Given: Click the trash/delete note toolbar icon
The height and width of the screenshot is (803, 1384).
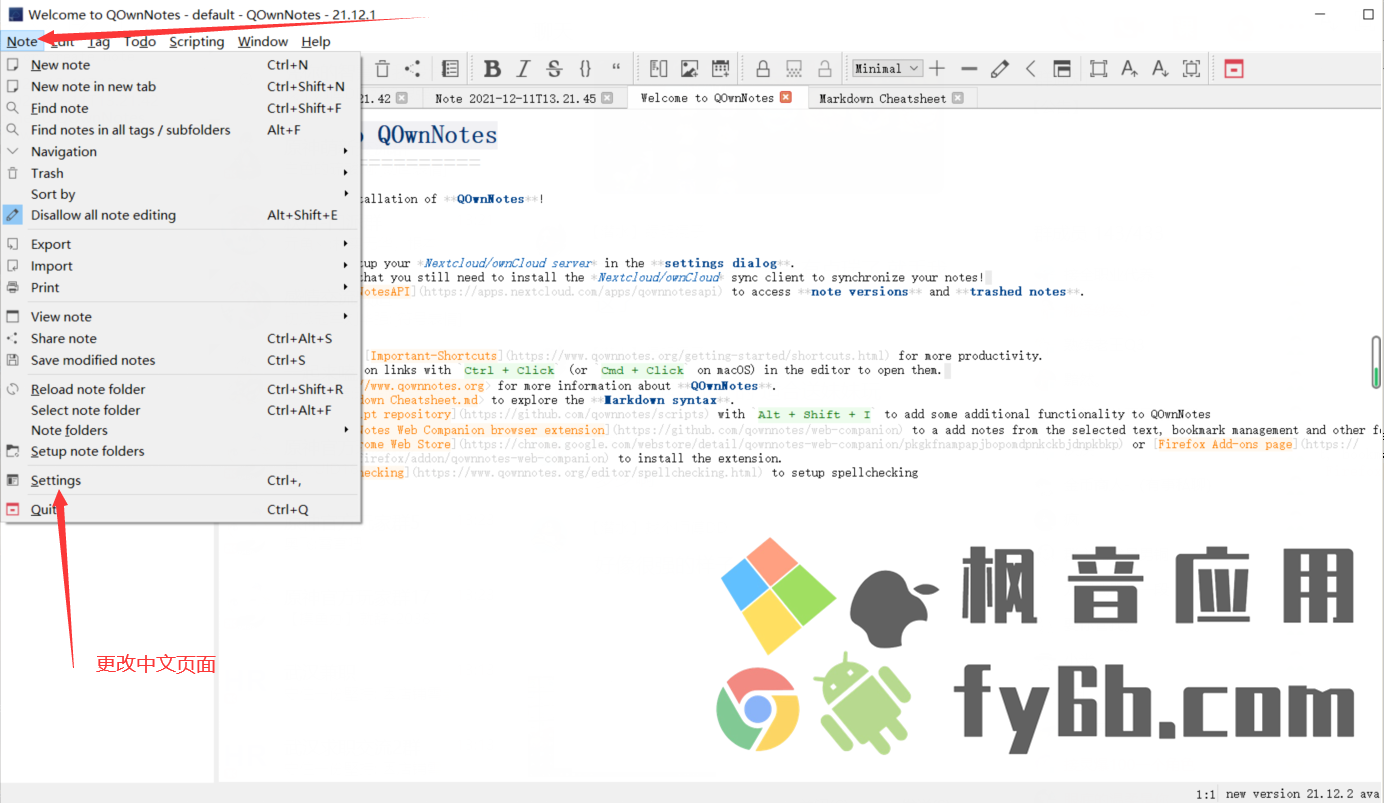Looking at the screenshot, I should click(x=382, y=69).
